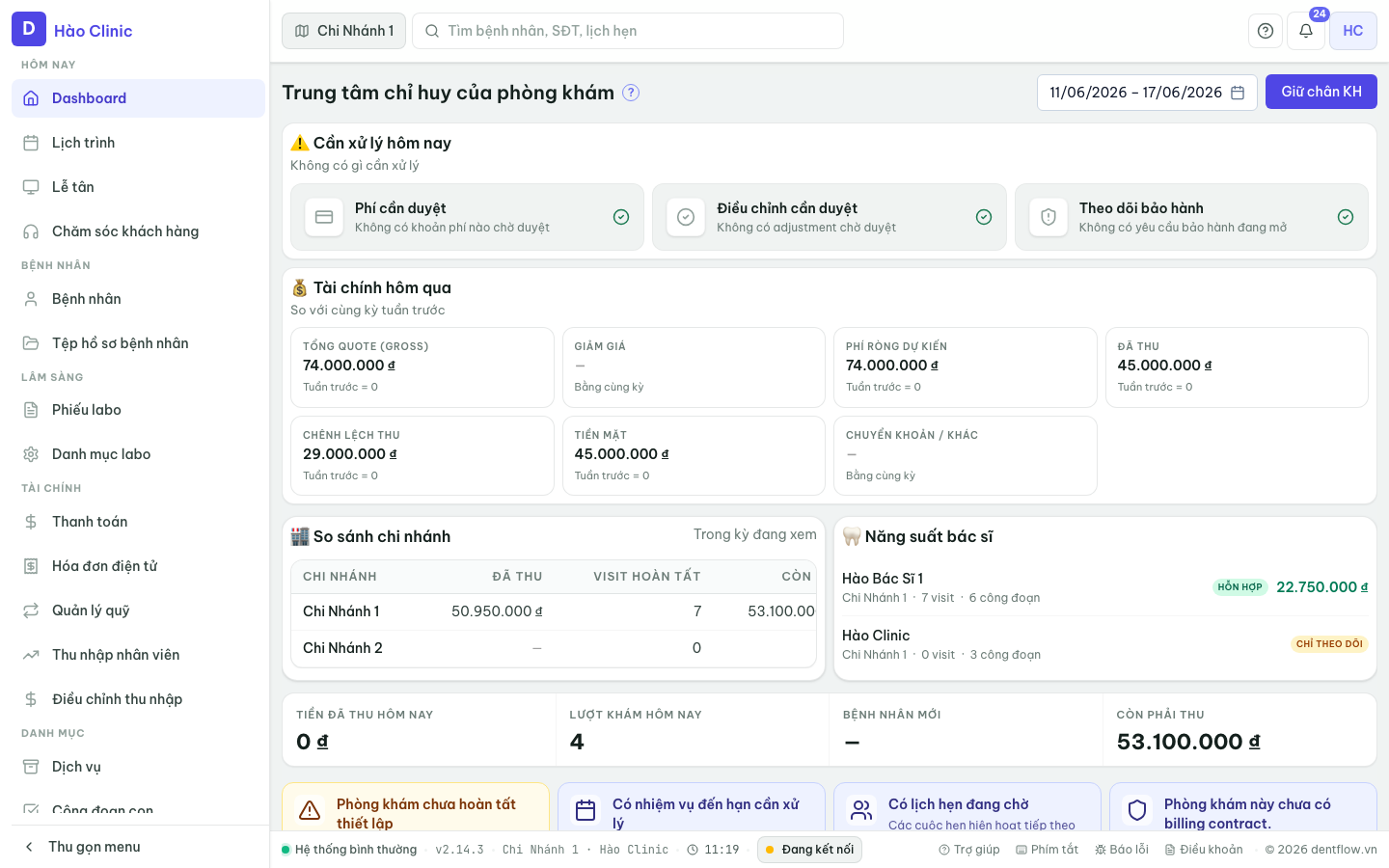Click green check at right of Phí cần duyệt
Screen dimensions: 1389x868
coord(621,217)
